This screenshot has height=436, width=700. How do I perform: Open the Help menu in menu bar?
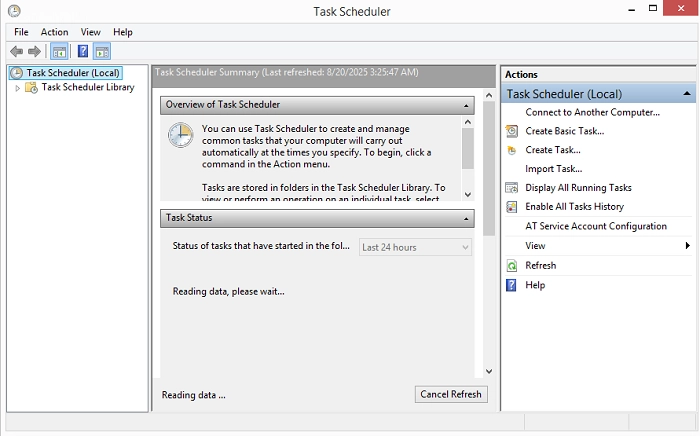[x=122, y=32]
